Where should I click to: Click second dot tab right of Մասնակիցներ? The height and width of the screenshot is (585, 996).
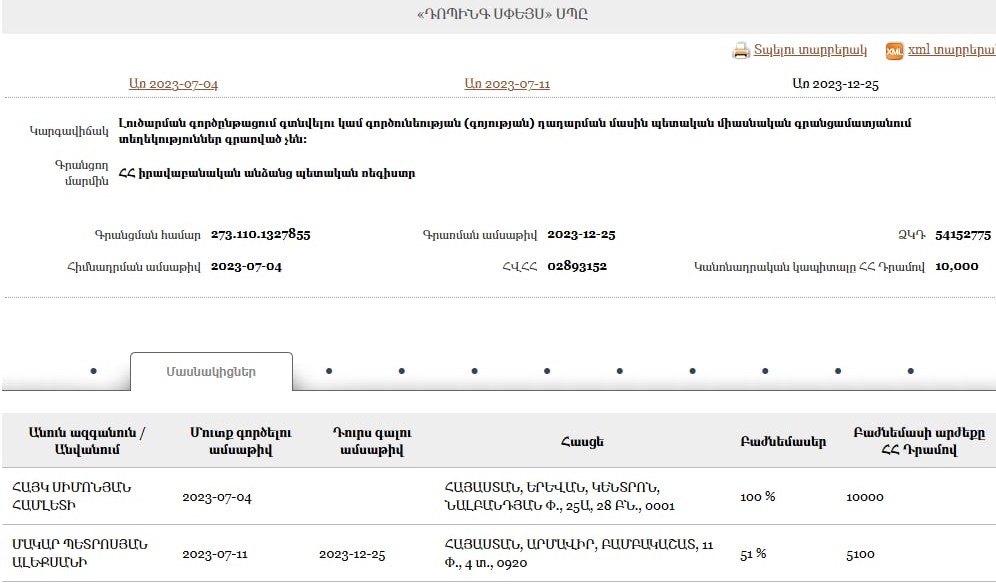[402, 371]
